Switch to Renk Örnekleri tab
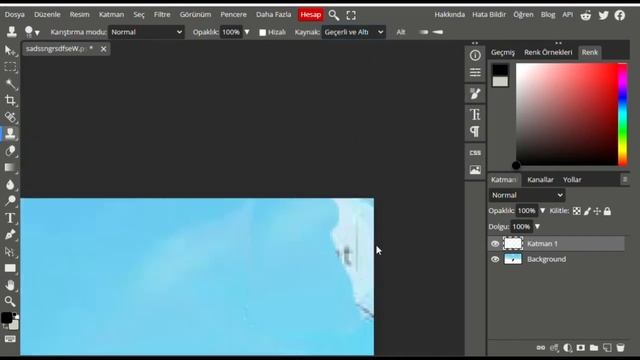 pos(548,52)
